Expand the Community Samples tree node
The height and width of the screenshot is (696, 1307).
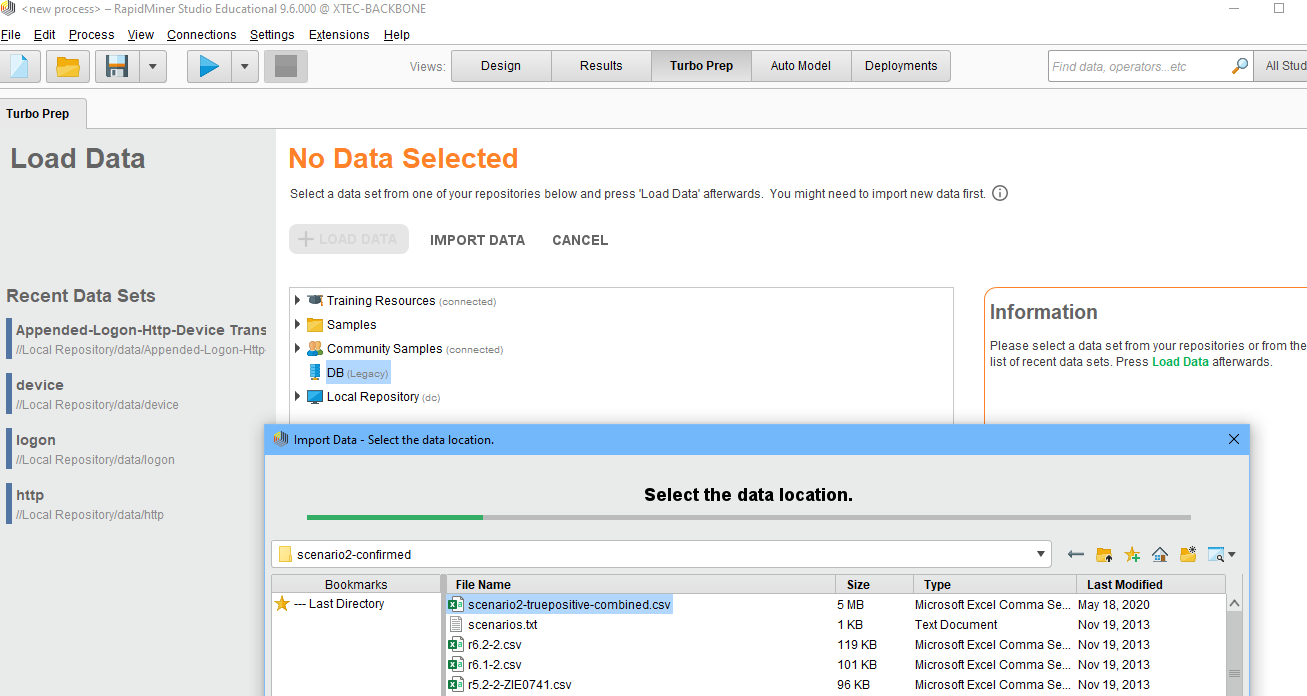[x=297, y=348]
